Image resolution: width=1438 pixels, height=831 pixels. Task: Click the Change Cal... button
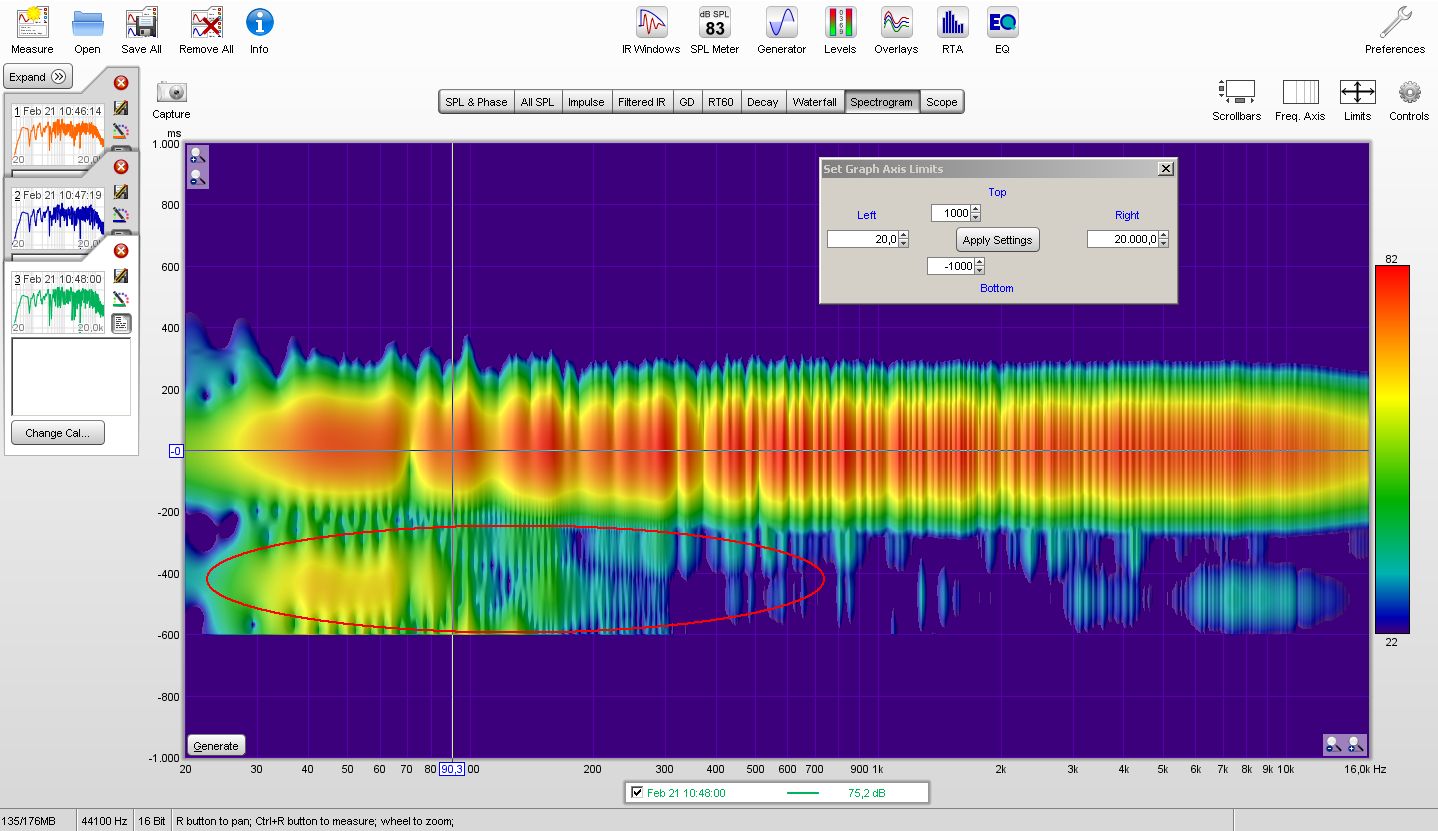[58, 433]
